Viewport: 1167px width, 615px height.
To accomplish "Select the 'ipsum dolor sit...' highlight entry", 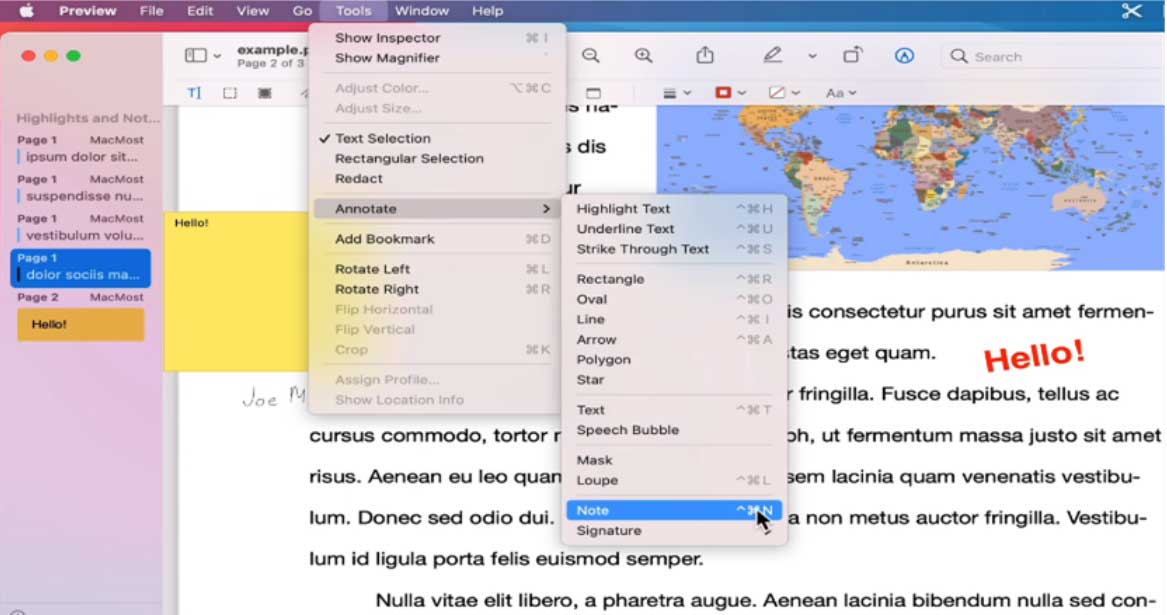I will (82, 157).
